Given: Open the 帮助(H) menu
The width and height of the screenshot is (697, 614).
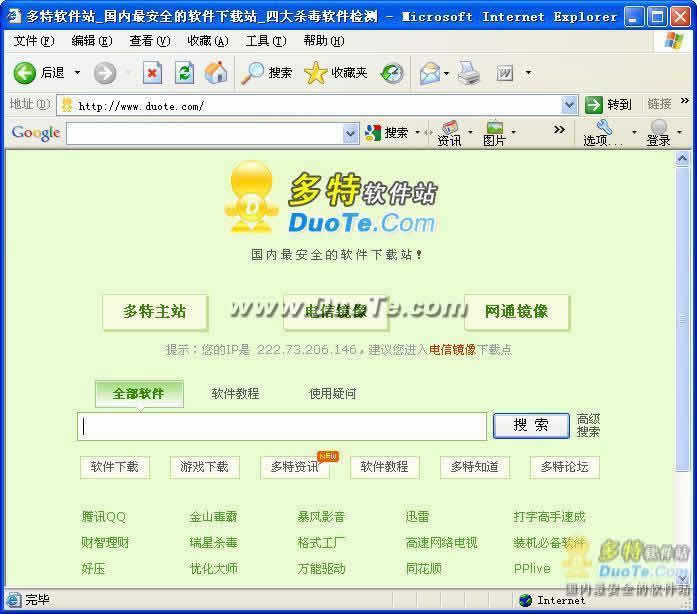Looking at the screenshot, I should click(x=324, y=41).
